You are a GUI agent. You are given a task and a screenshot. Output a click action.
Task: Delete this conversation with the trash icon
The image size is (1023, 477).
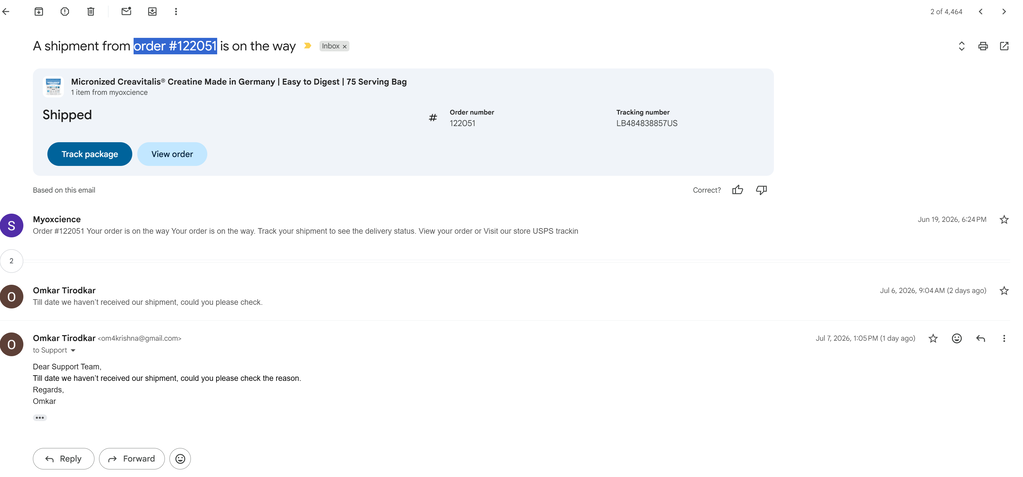(91, 12)
